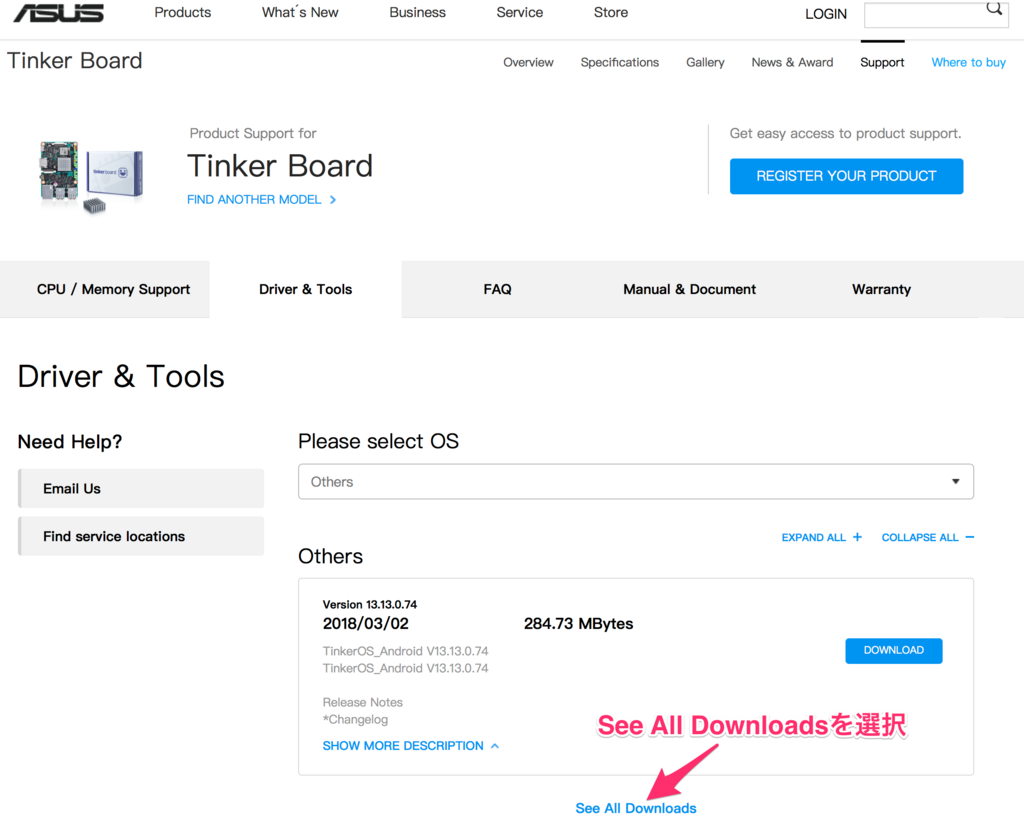This screenshot has height=819, width=1024.
Task: Click the Tinker Board product thumbnail
Action: click(x=91, y=176)
